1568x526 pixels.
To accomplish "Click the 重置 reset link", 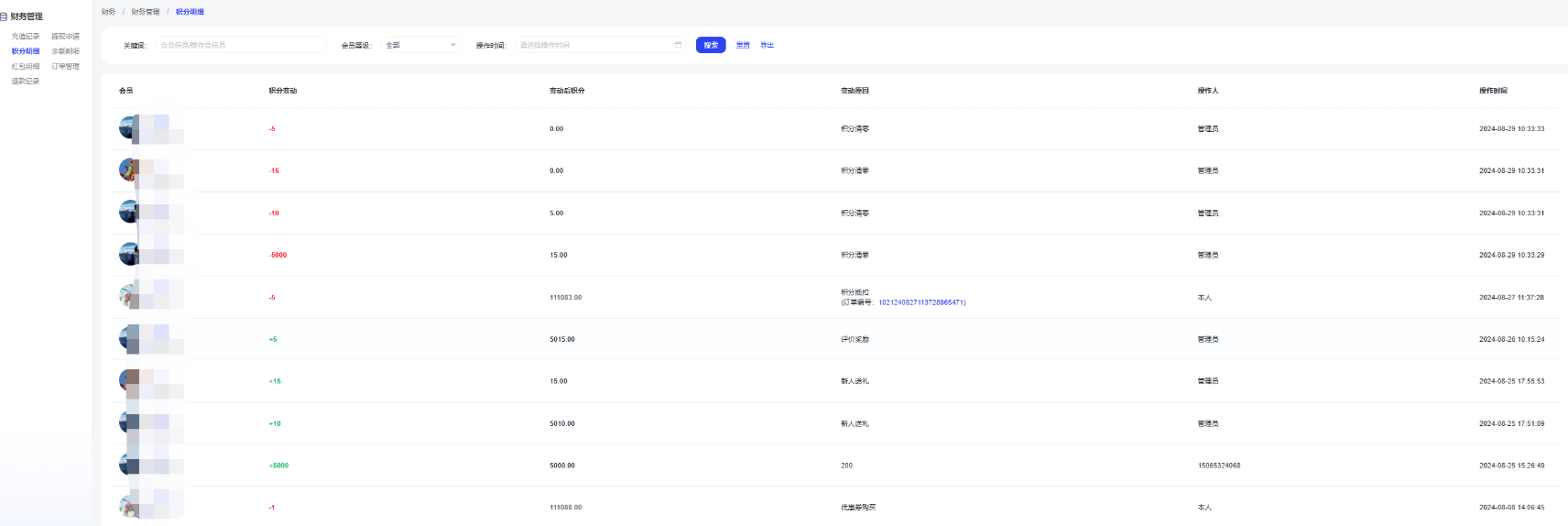I will [743, 45].
